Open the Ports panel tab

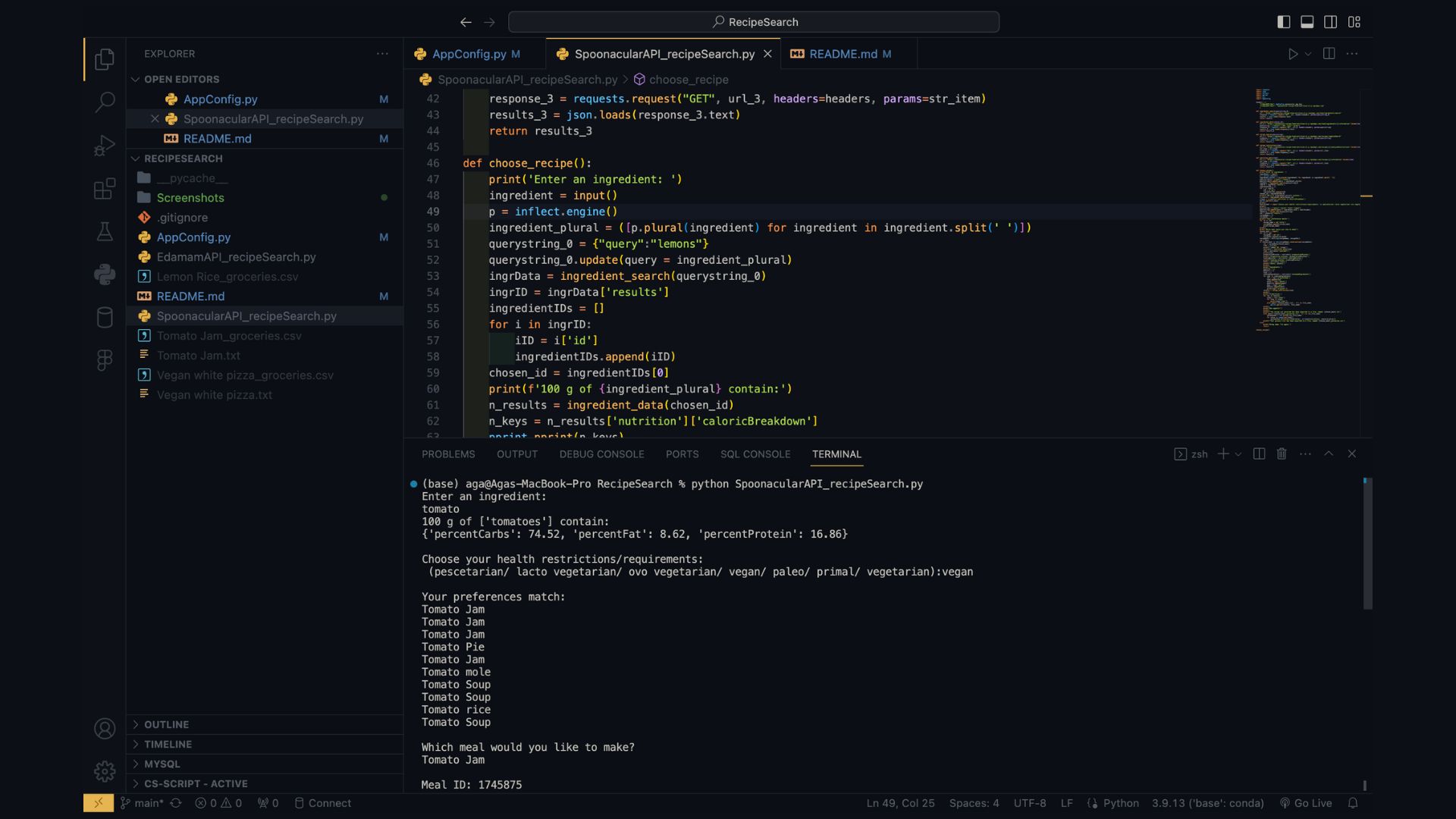click(682, 454)
